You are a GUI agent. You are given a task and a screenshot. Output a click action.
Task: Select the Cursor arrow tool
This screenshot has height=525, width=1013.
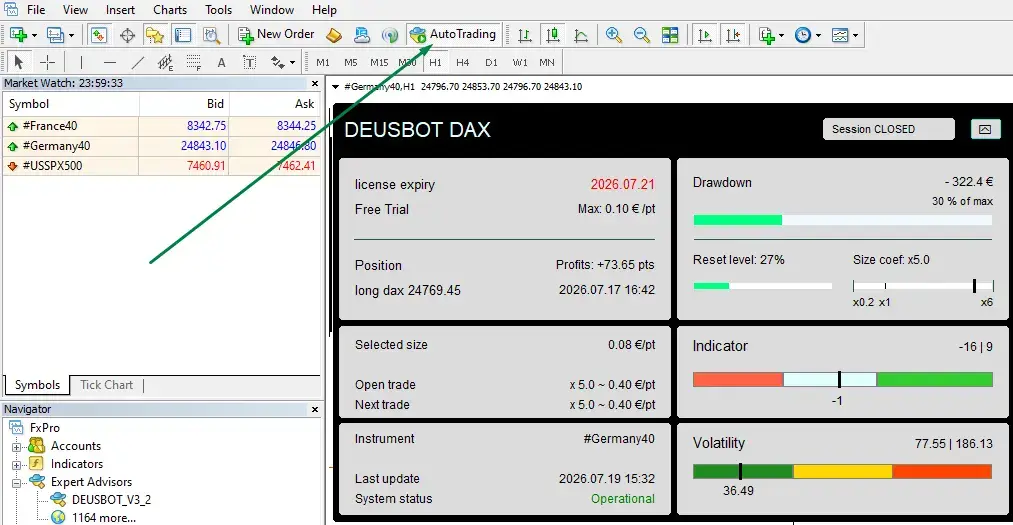18,62
